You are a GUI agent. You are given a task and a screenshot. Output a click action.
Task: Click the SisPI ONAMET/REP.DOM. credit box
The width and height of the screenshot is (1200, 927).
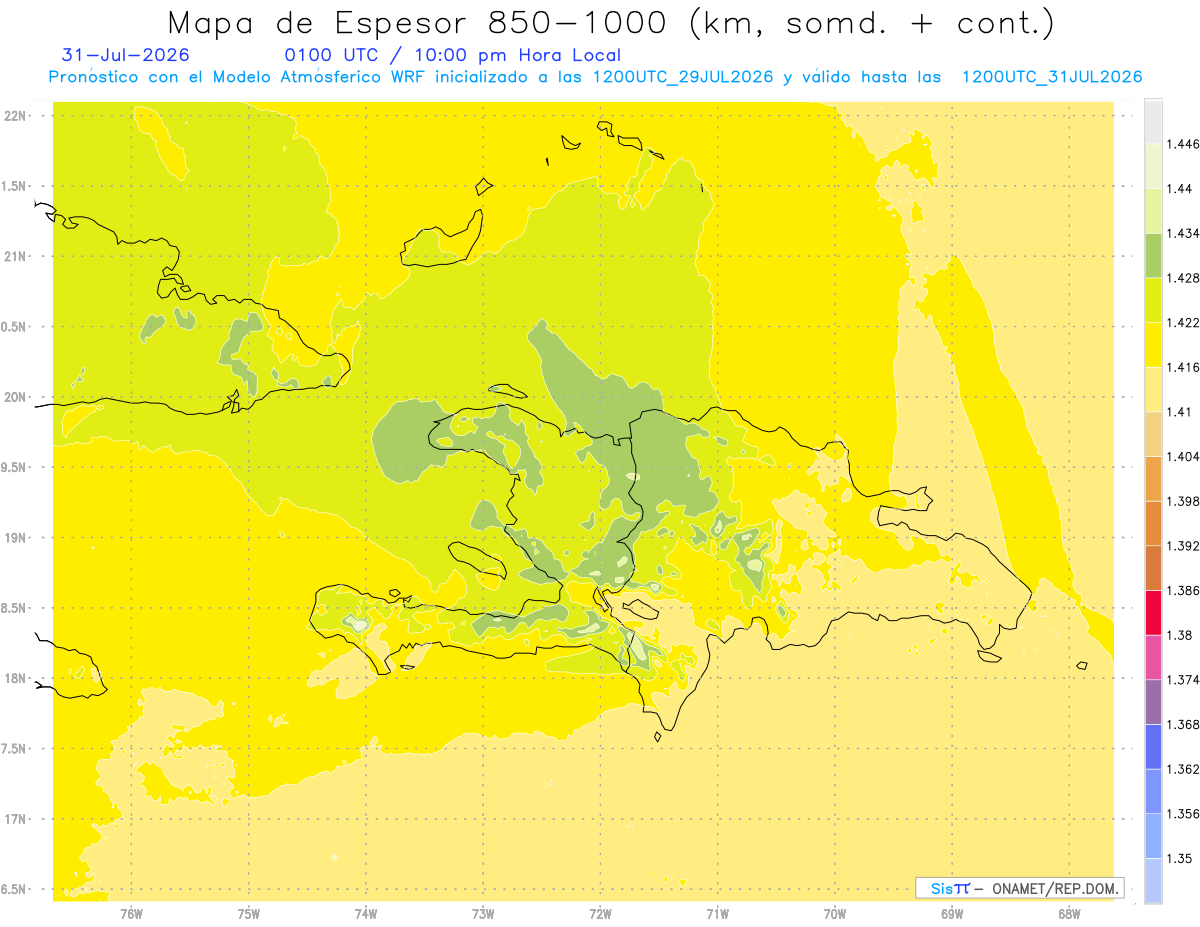(x=1020, y=888)
